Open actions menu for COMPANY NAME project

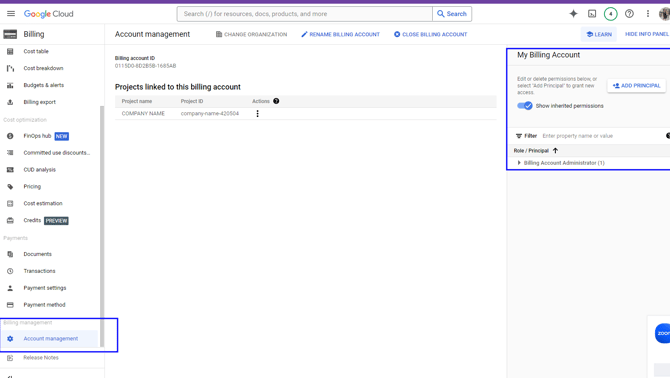[x=257, y=114]
